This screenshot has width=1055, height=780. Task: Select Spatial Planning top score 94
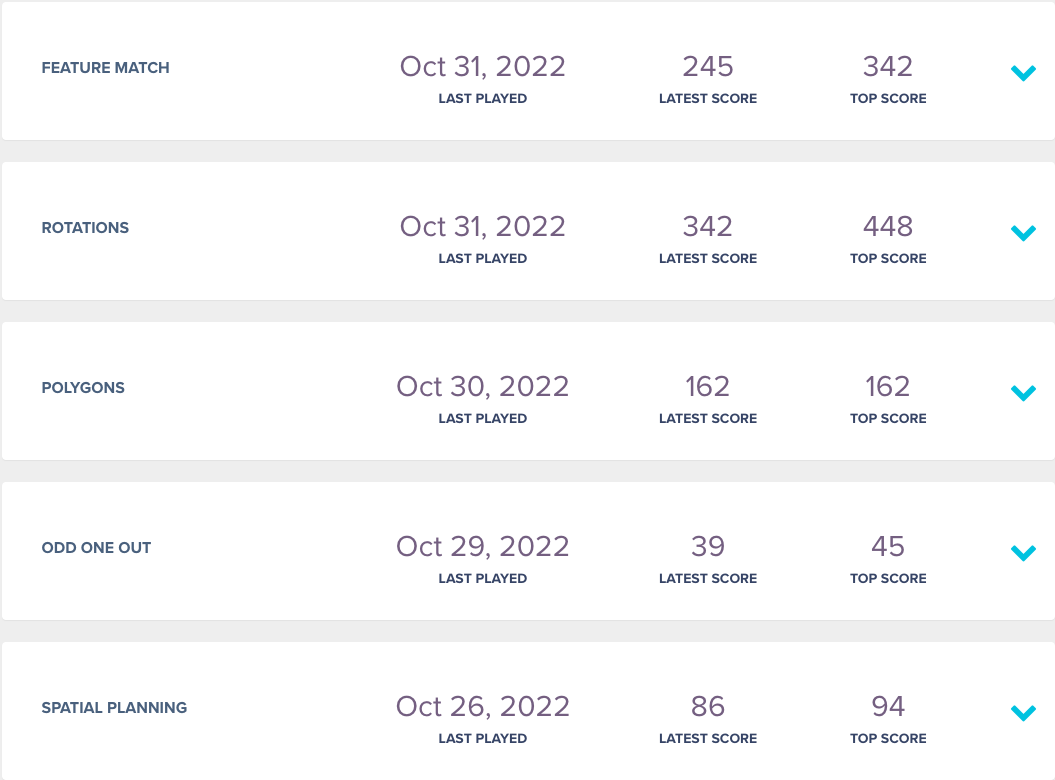(888, 707)
